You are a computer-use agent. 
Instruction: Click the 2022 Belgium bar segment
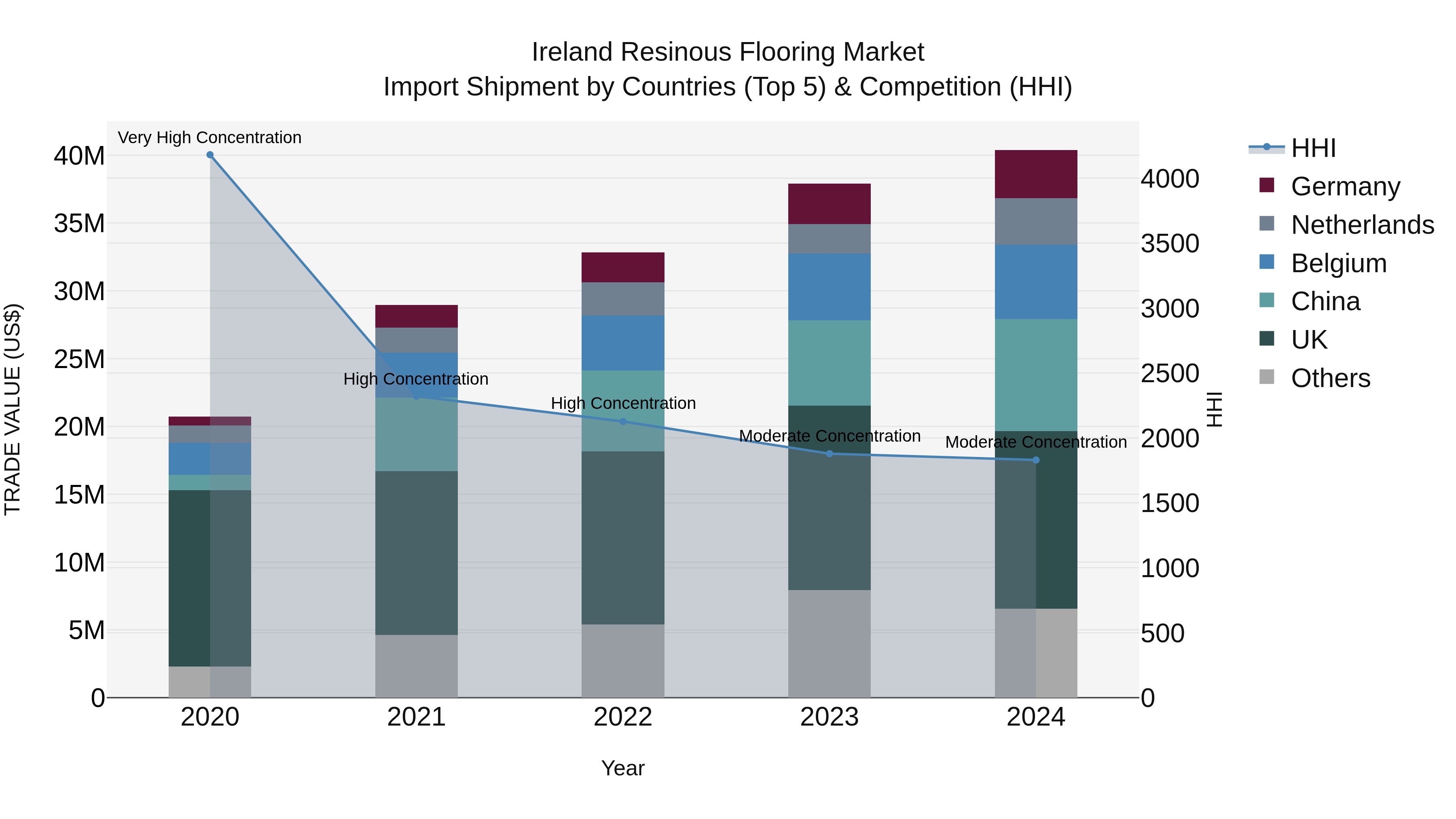[x=623, y=343]
